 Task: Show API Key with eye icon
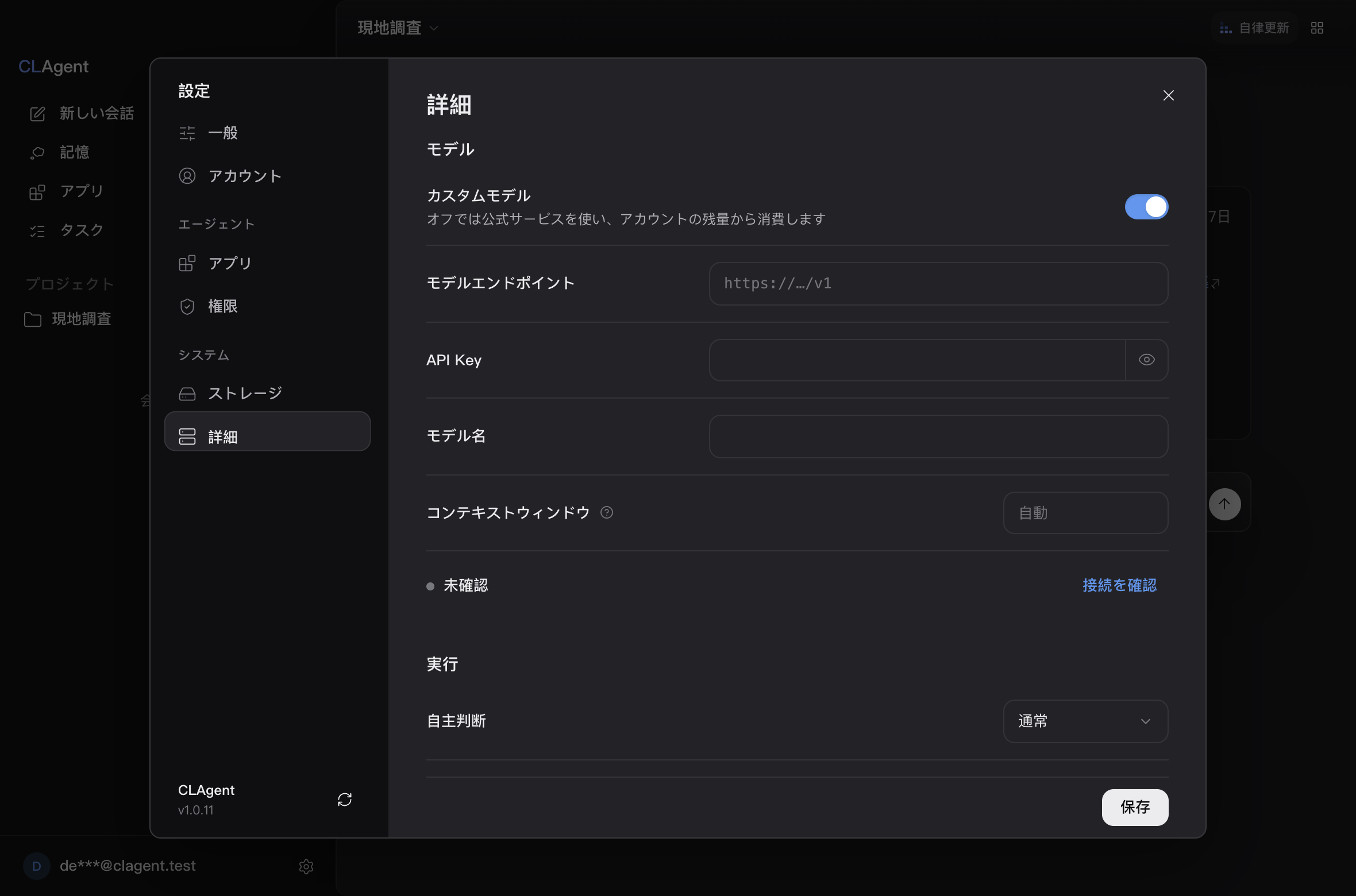(x=1146, y=360)
